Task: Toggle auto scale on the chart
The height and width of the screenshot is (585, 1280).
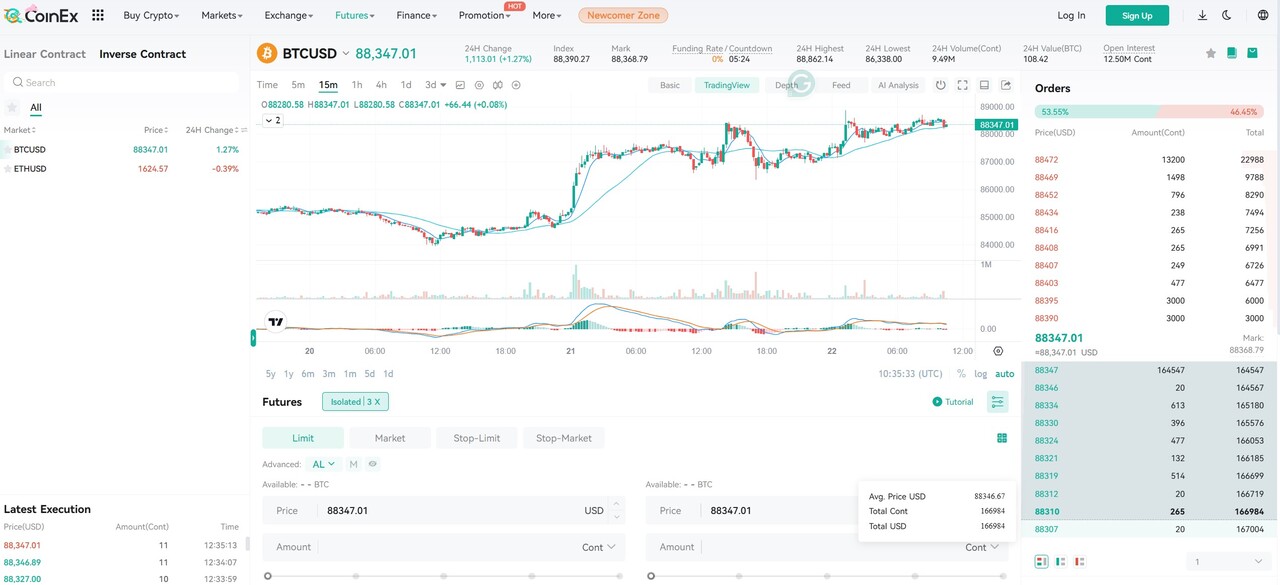Action: [x=1004, y=374]
